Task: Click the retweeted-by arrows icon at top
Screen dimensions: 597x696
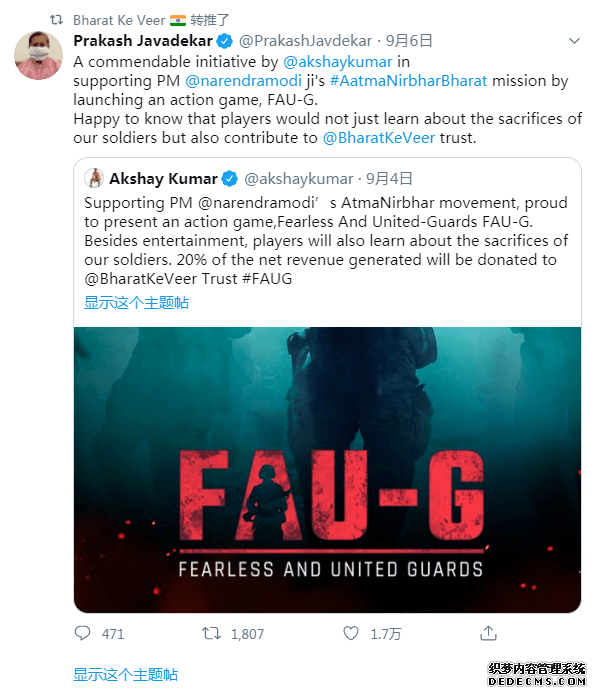Action: 56,20
